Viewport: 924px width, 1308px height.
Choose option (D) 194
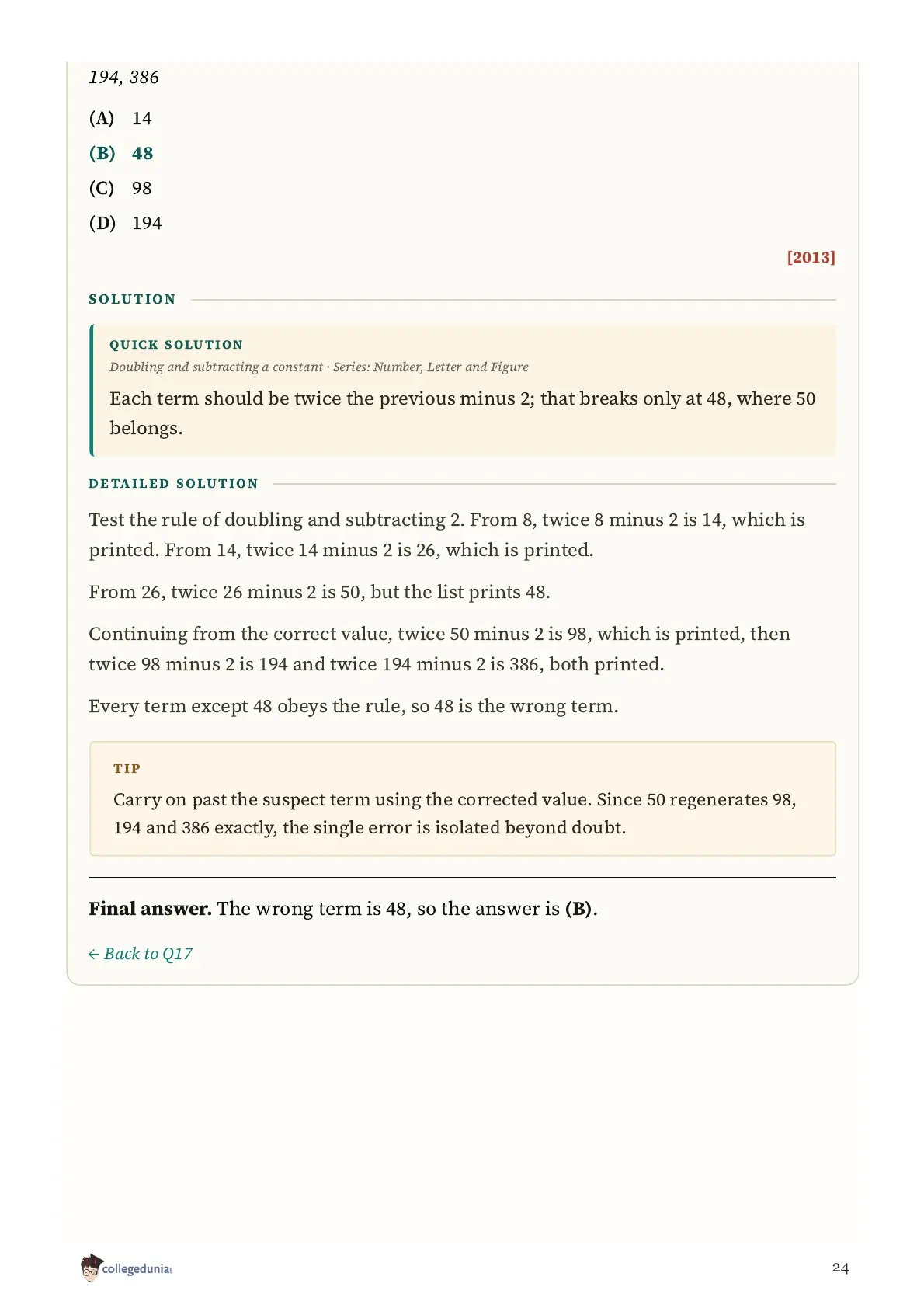click(x=125, y=223)
